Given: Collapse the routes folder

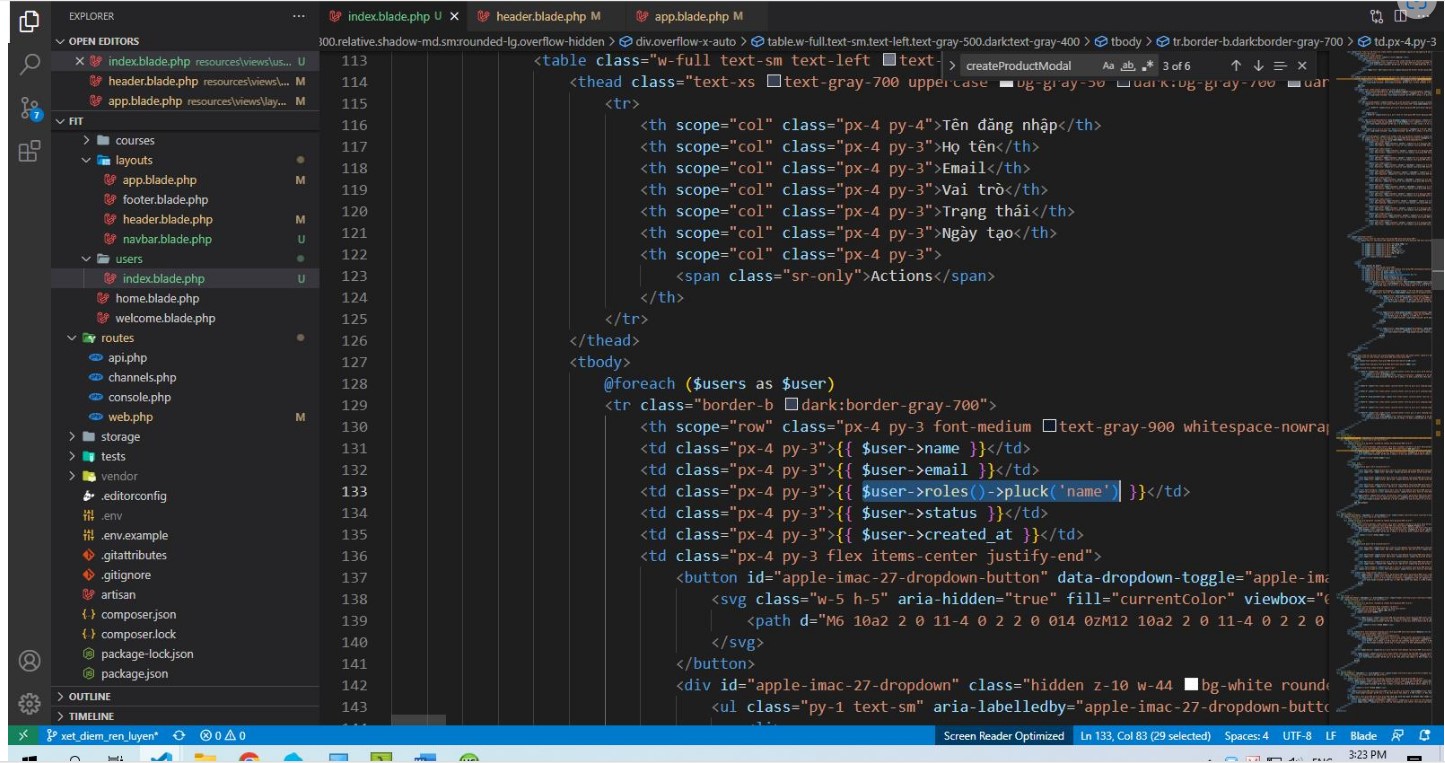Looking at the screenshot, I should 117,338.
